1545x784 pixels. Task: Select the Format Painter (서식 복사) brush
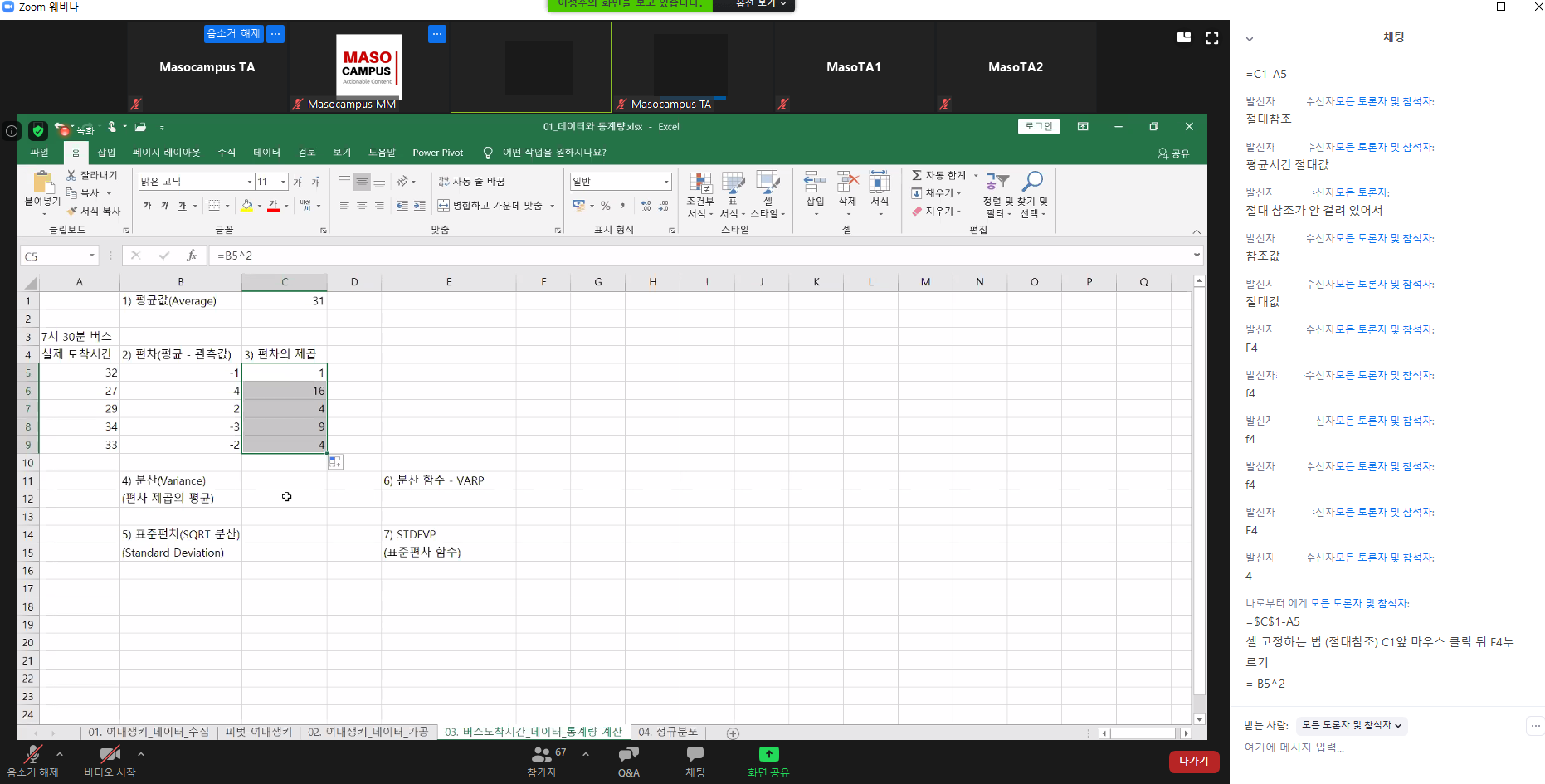72,211
